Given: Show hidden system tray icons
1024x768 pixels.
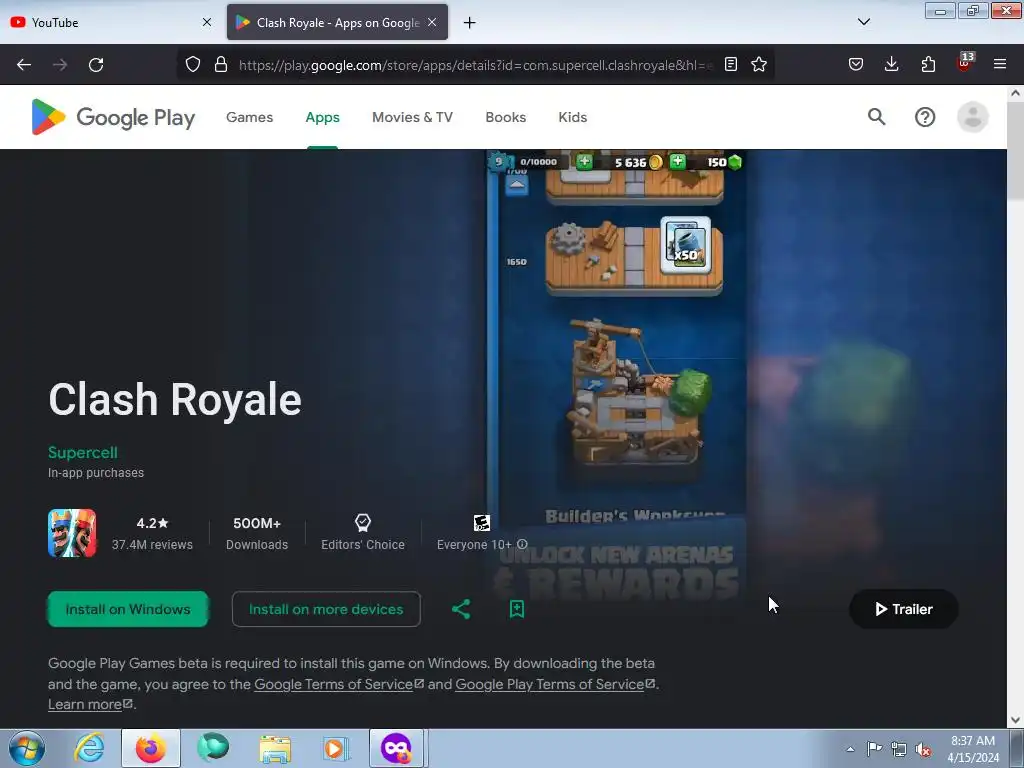Looking at the screenshot, I should (850, 749).
